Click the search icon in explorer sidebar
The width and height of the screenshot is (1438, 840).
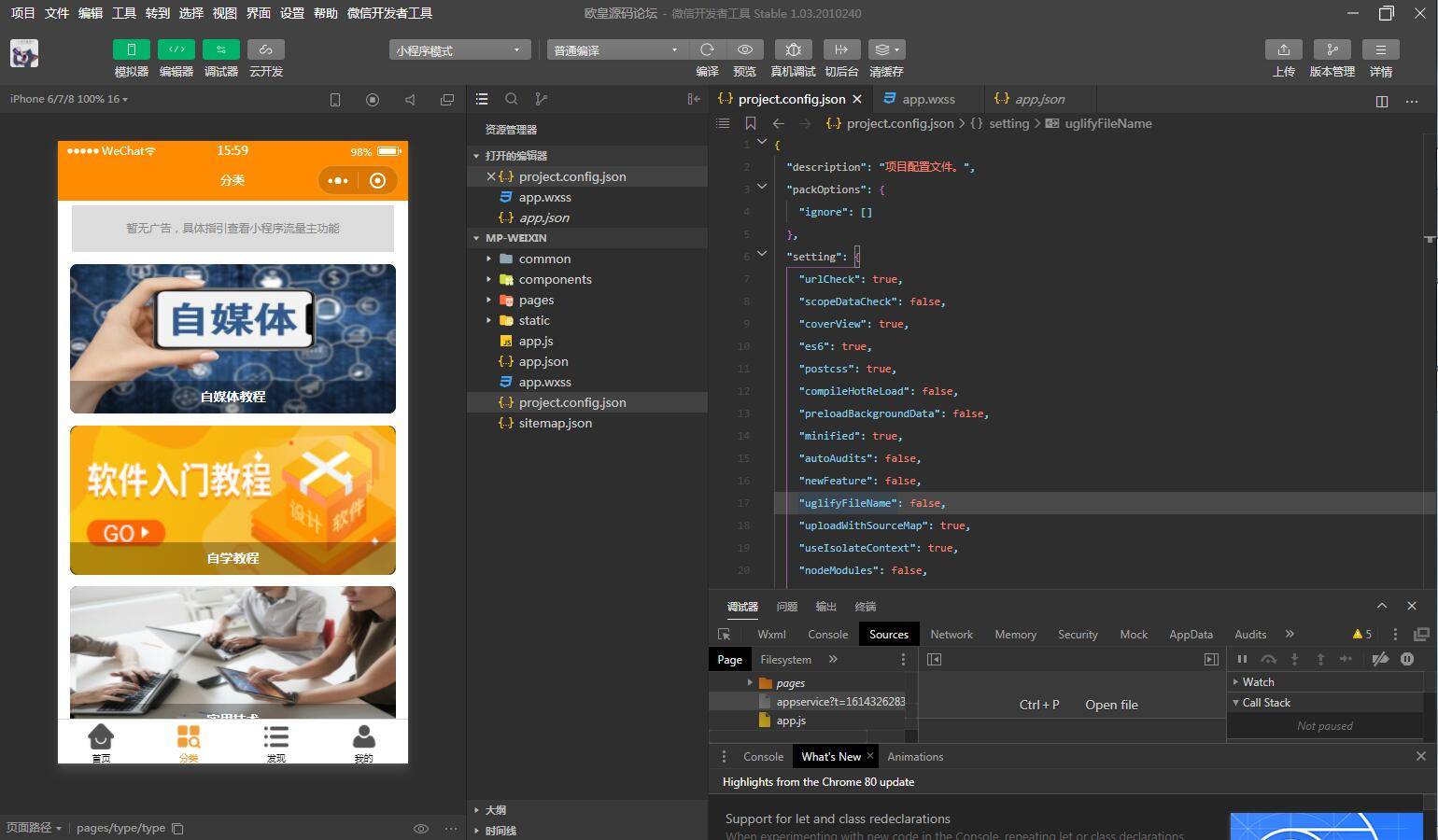[511, 99]
